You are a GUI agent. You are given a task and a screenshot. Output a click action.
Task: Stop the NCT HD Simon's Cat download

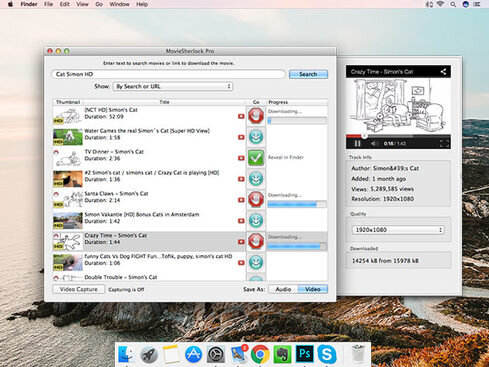[256, 116]
